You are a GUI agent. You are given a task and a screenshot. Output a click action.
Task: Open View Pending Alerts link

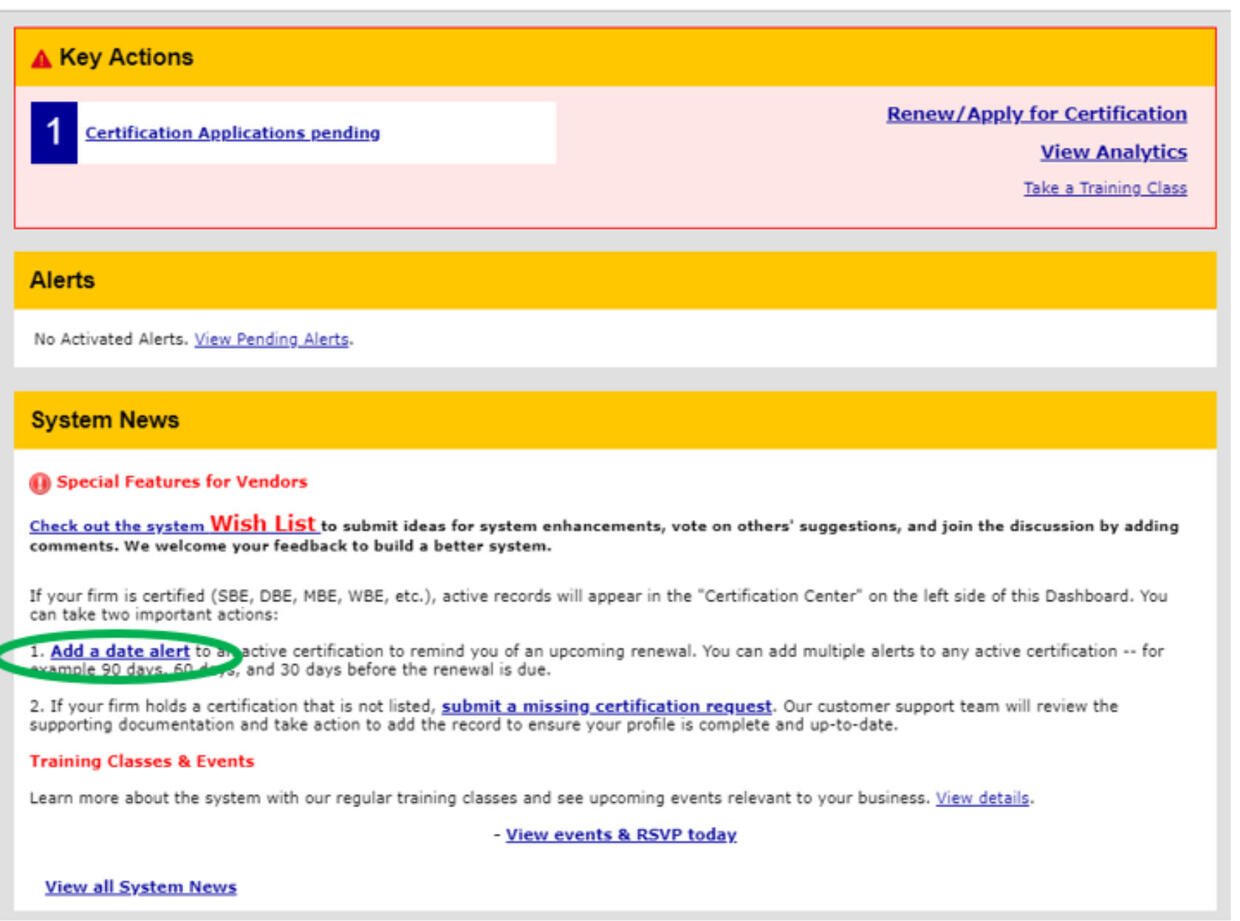pyautogui.click(x=271, y=339)
